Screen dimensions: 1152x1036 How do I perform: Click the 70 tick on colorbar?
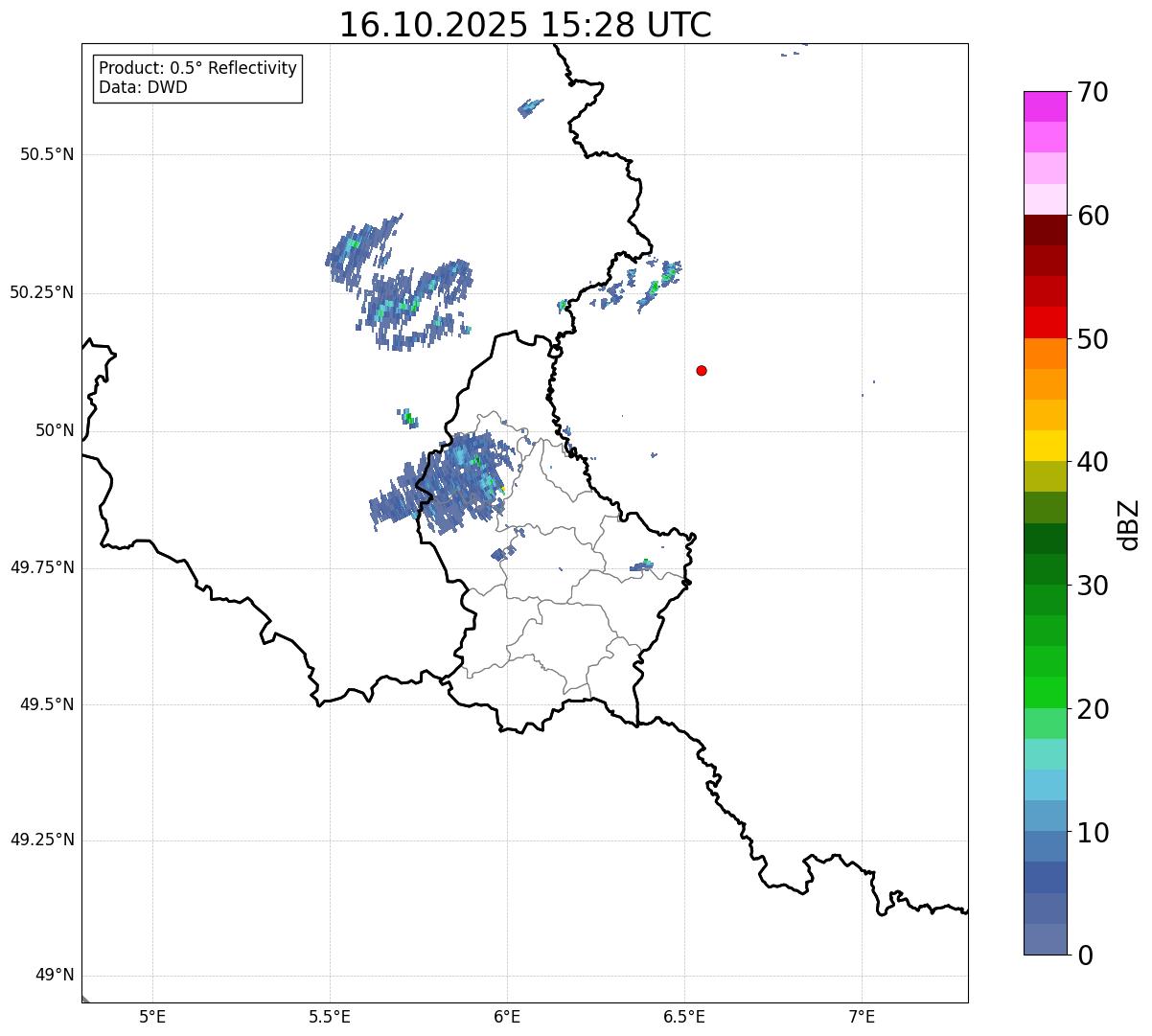coord(1093,92)
